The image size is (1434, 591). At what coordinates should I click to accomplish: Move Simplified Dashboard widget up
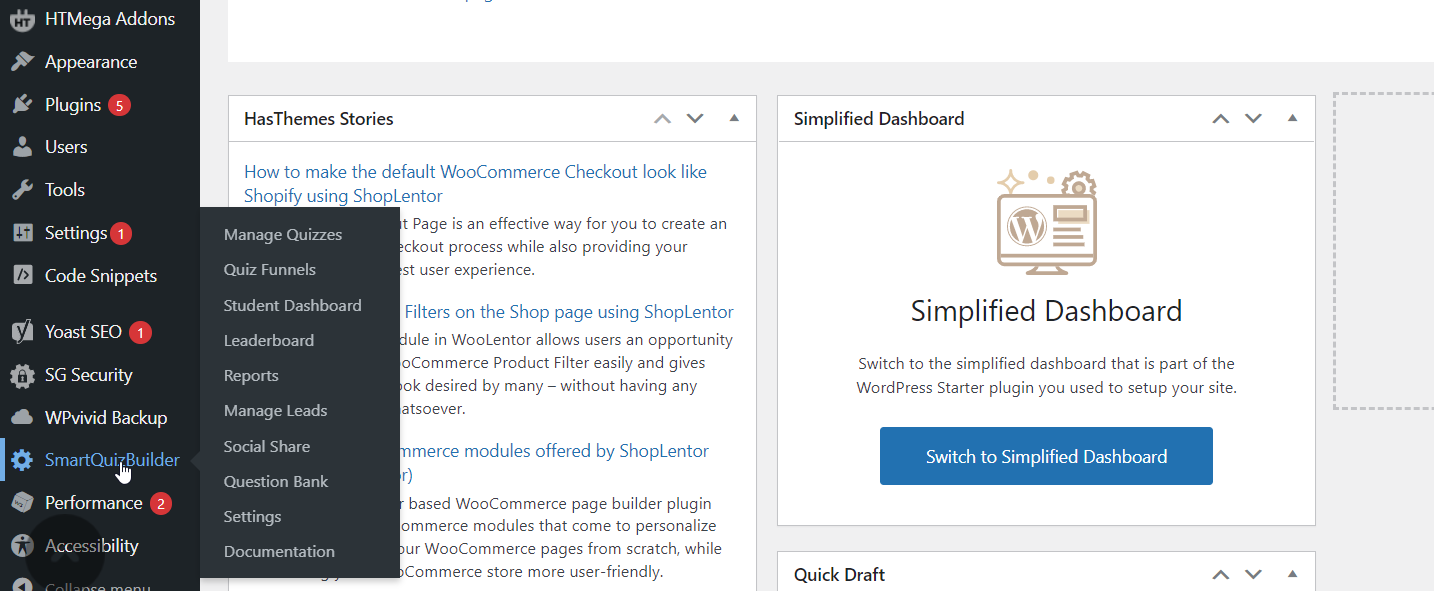(x=1220, y=118)
